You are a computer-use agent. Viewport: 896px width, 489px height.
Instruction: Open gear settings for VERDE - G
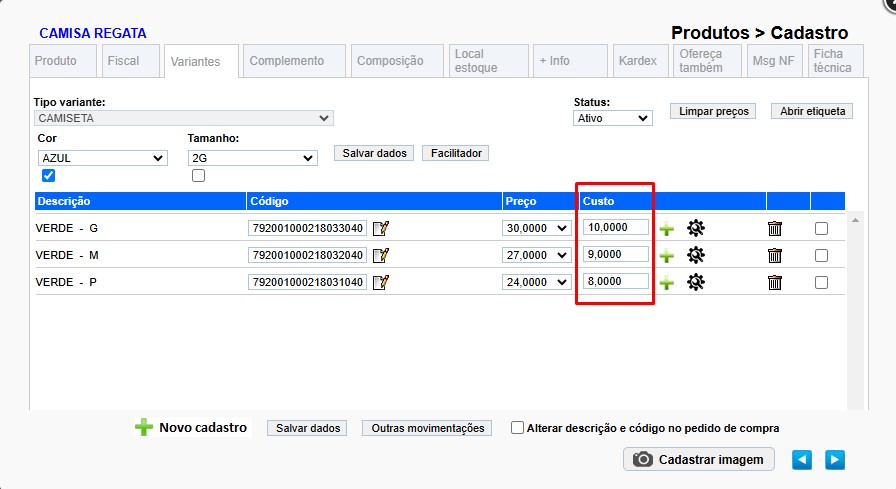point(695,228)
